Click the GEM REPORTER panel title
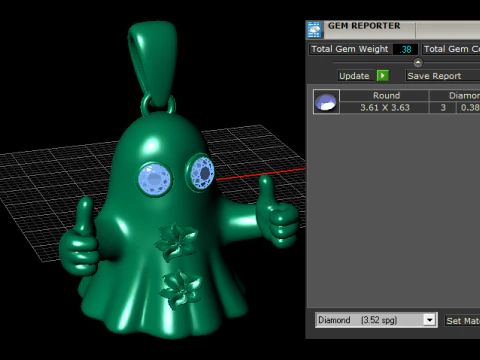This screenshot has width=480, height=360. (364, 26)
